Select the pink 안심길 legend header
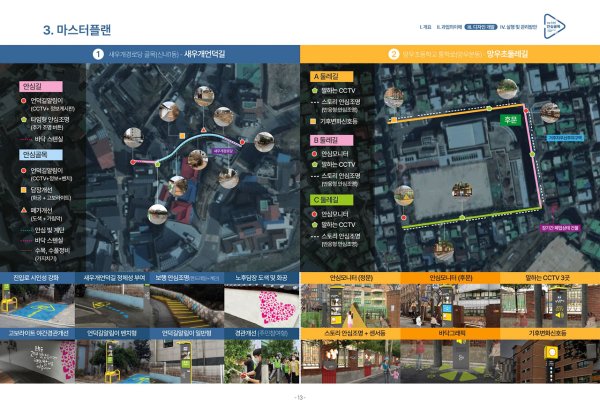 (41, 87)
